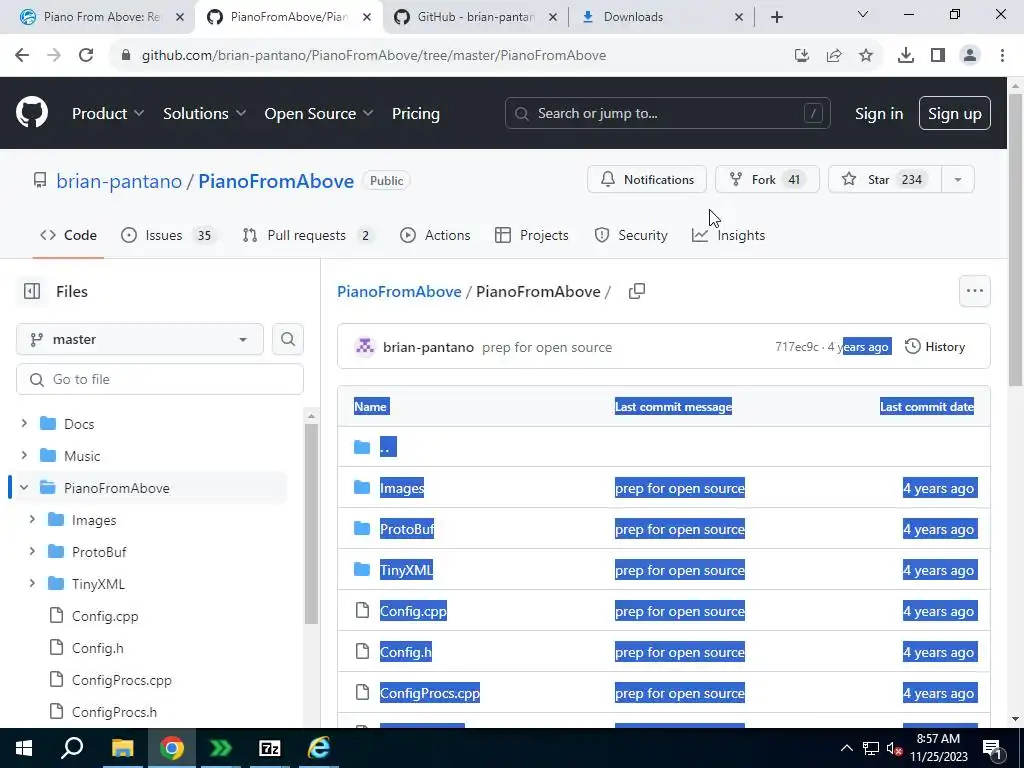
Task: Click install app icon in address bar
Action: 802,56
